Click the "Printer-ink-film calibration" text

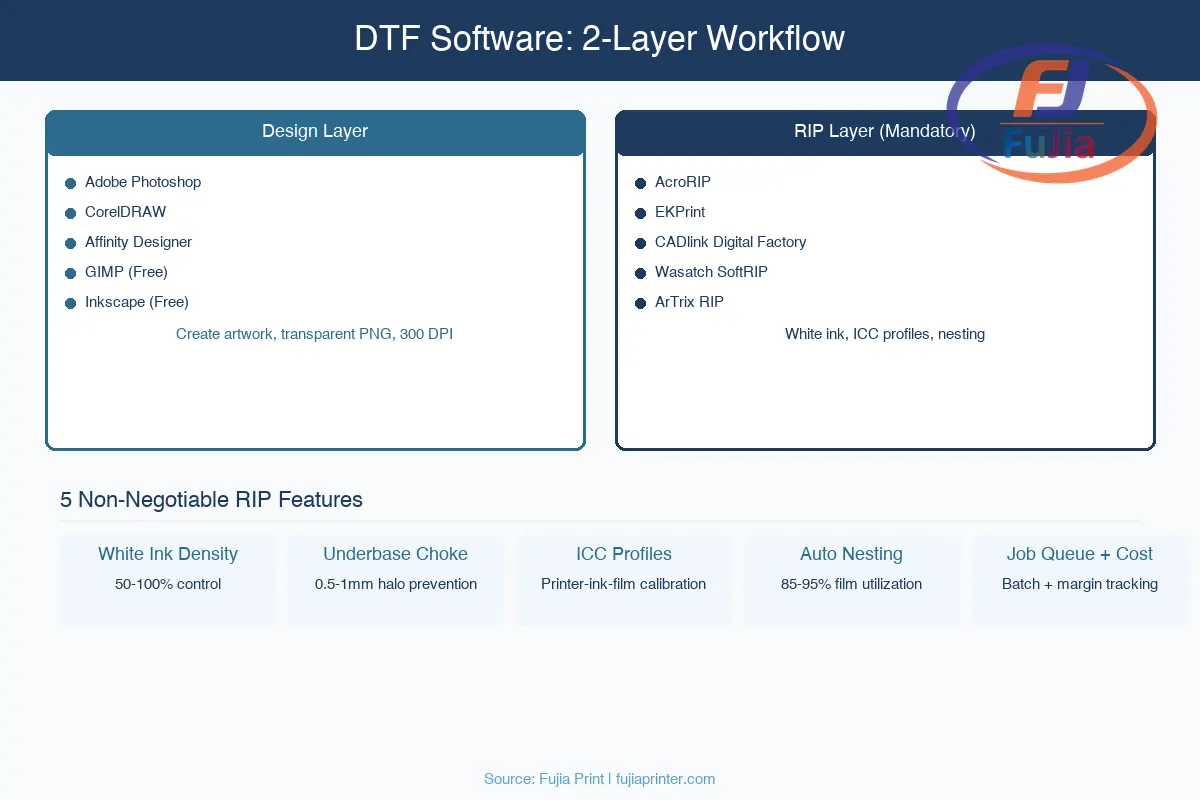click(x=624, y=584)
